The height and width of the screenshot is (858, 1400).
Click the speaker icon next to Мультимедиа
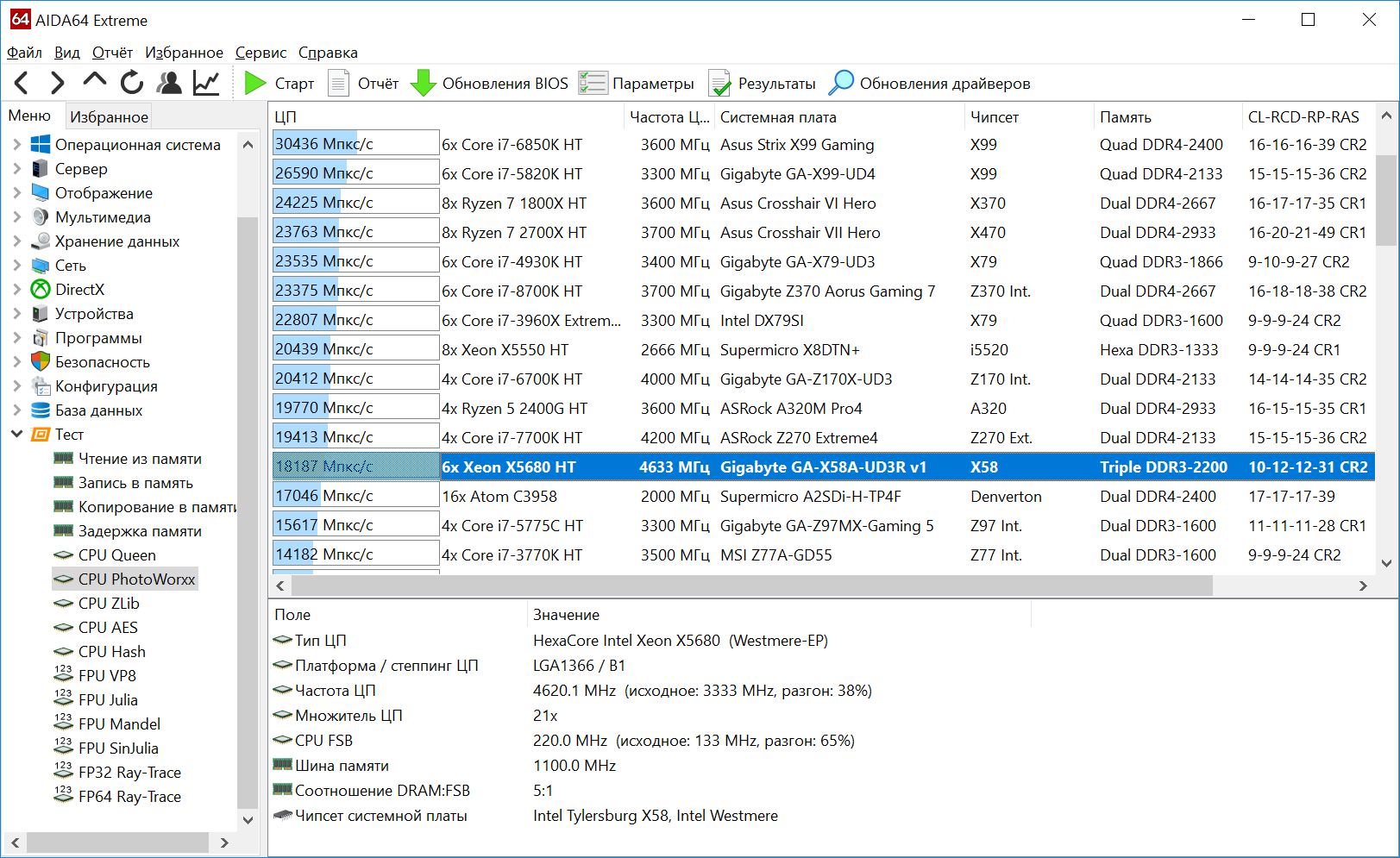point(41,217)
